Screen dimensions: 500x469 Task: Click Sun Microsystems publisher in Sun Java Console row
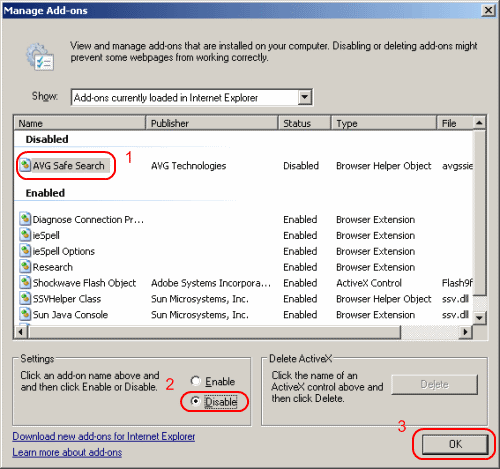[x=200, y=315]
